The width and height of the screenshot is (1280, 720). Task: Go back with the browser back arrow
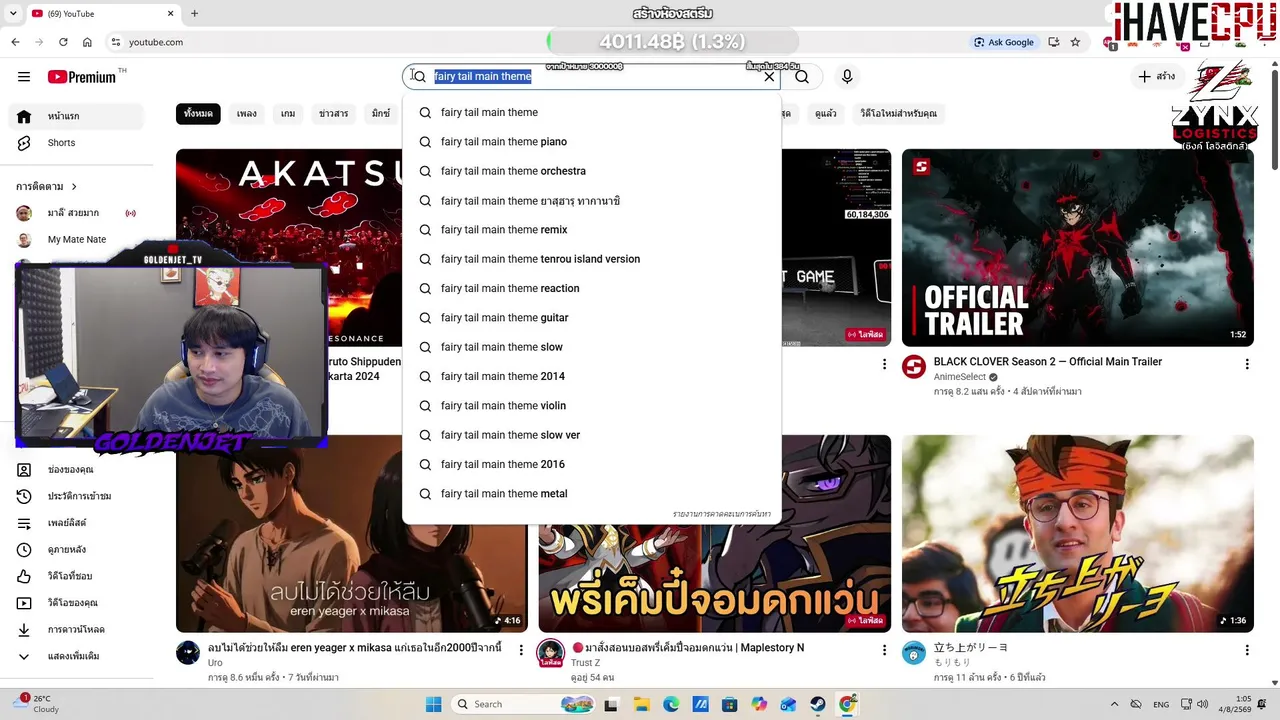(15, 42)
